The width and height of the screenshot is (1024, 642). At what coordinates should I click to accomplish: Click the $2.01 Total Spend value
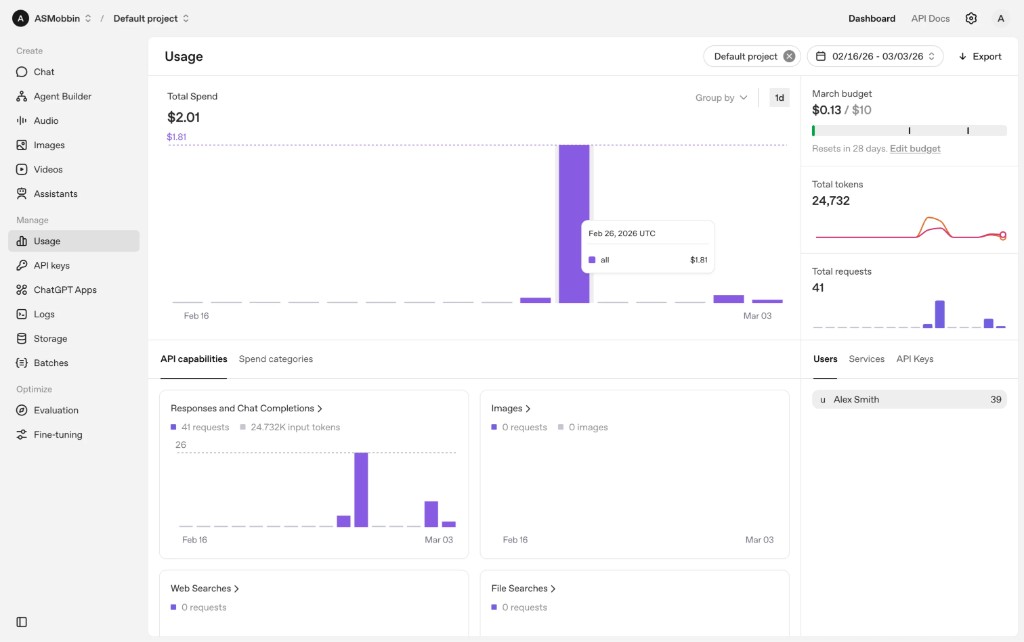[x=184, y=117]
